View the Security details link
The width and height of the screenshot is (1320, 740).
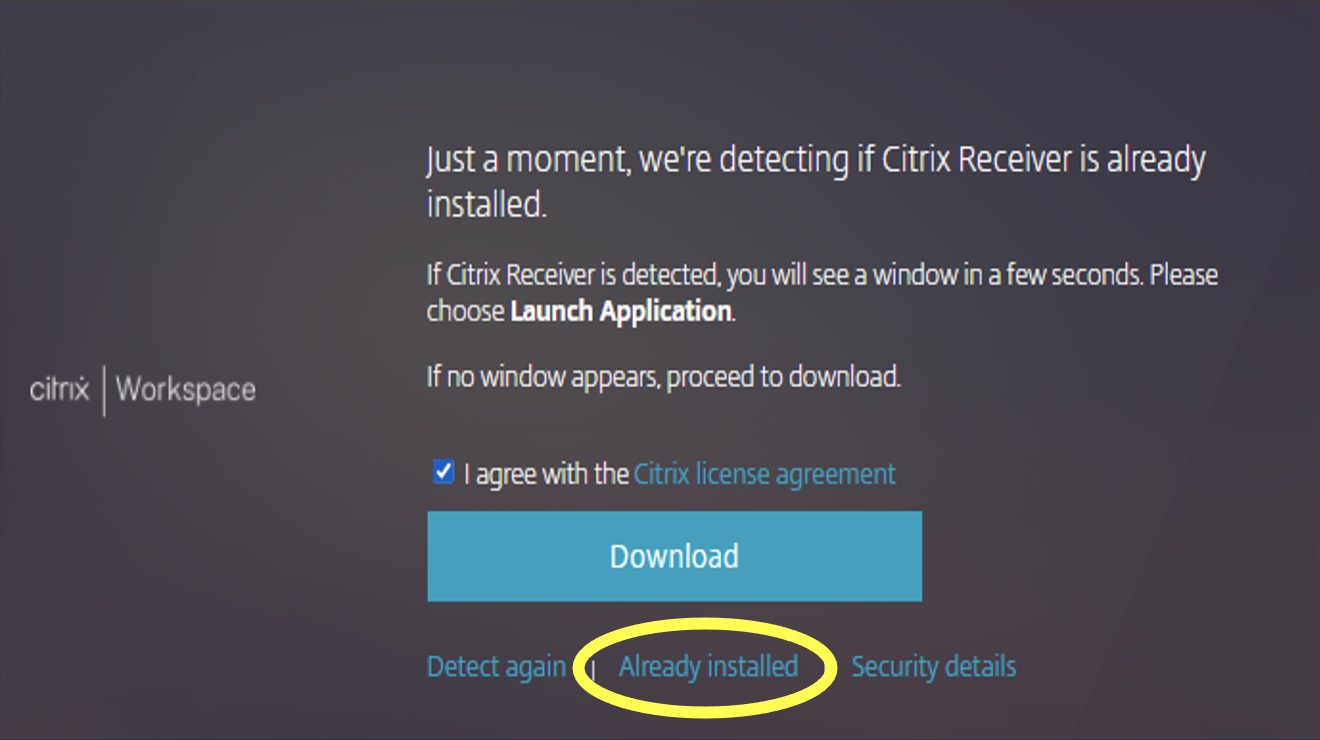(x=934, y=666)
